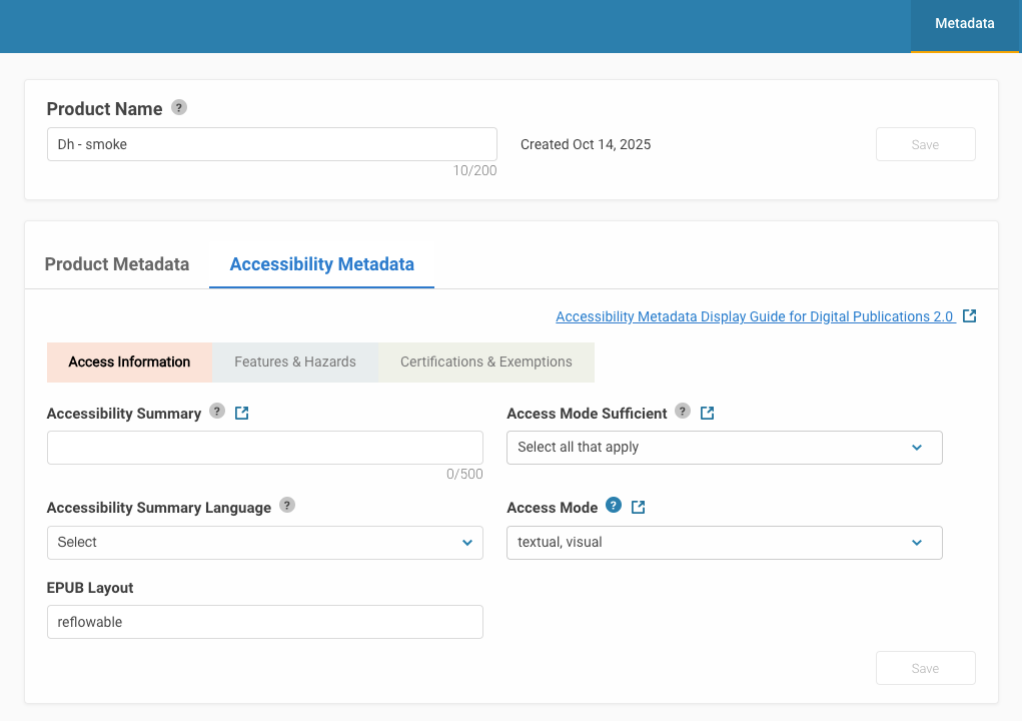Click the Metadata tab in top bar
The width and height of the screenshot is (1022, 722).
[964, 24]
